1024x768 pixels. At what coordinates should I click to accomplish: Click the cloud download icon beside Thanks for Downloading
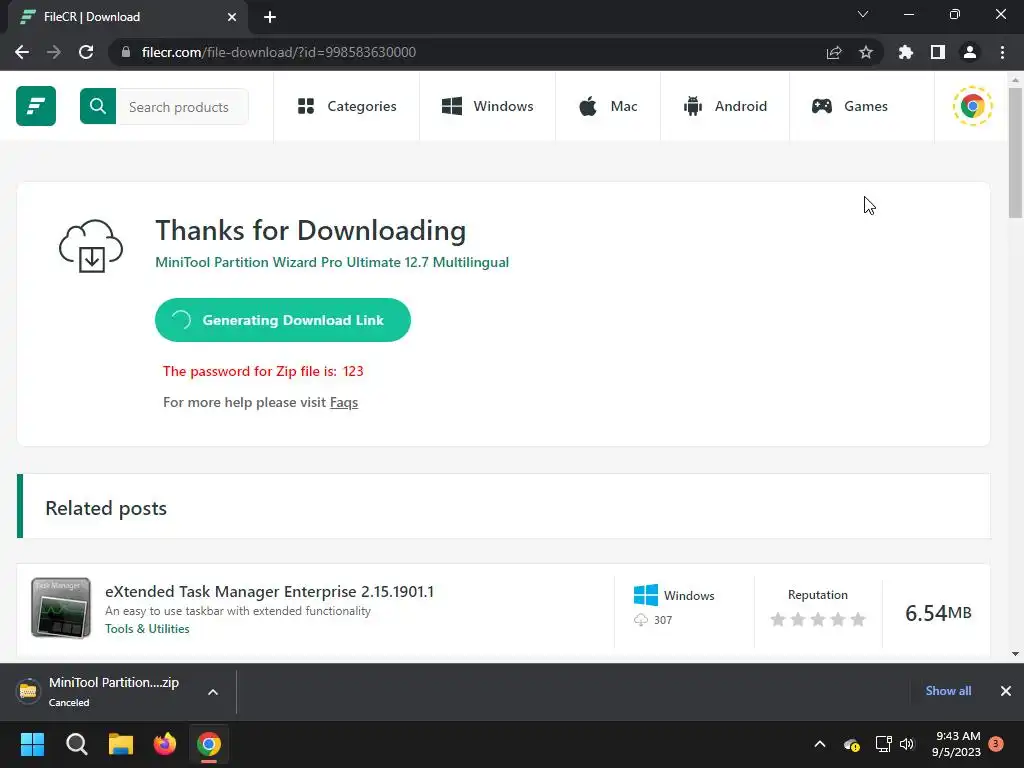(x=91, y=246)
